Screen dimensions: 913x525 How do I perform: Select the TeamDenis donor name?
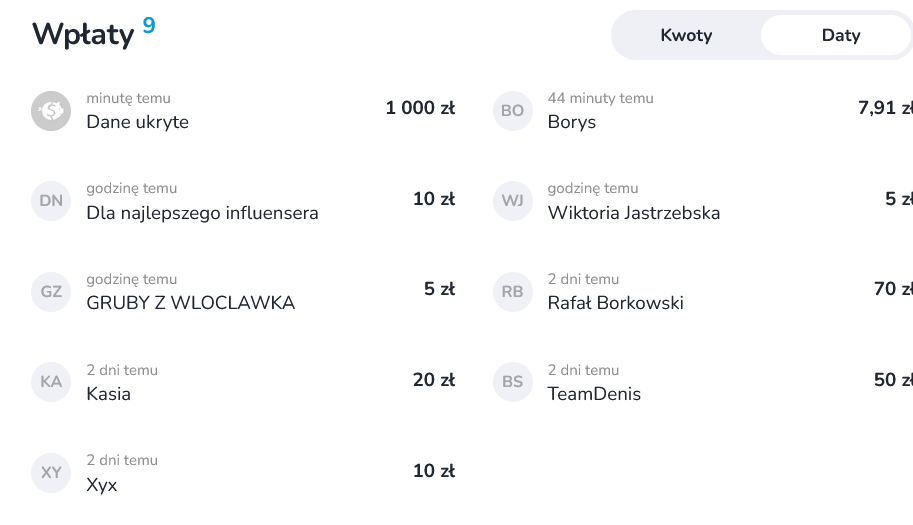pos(594,394)
